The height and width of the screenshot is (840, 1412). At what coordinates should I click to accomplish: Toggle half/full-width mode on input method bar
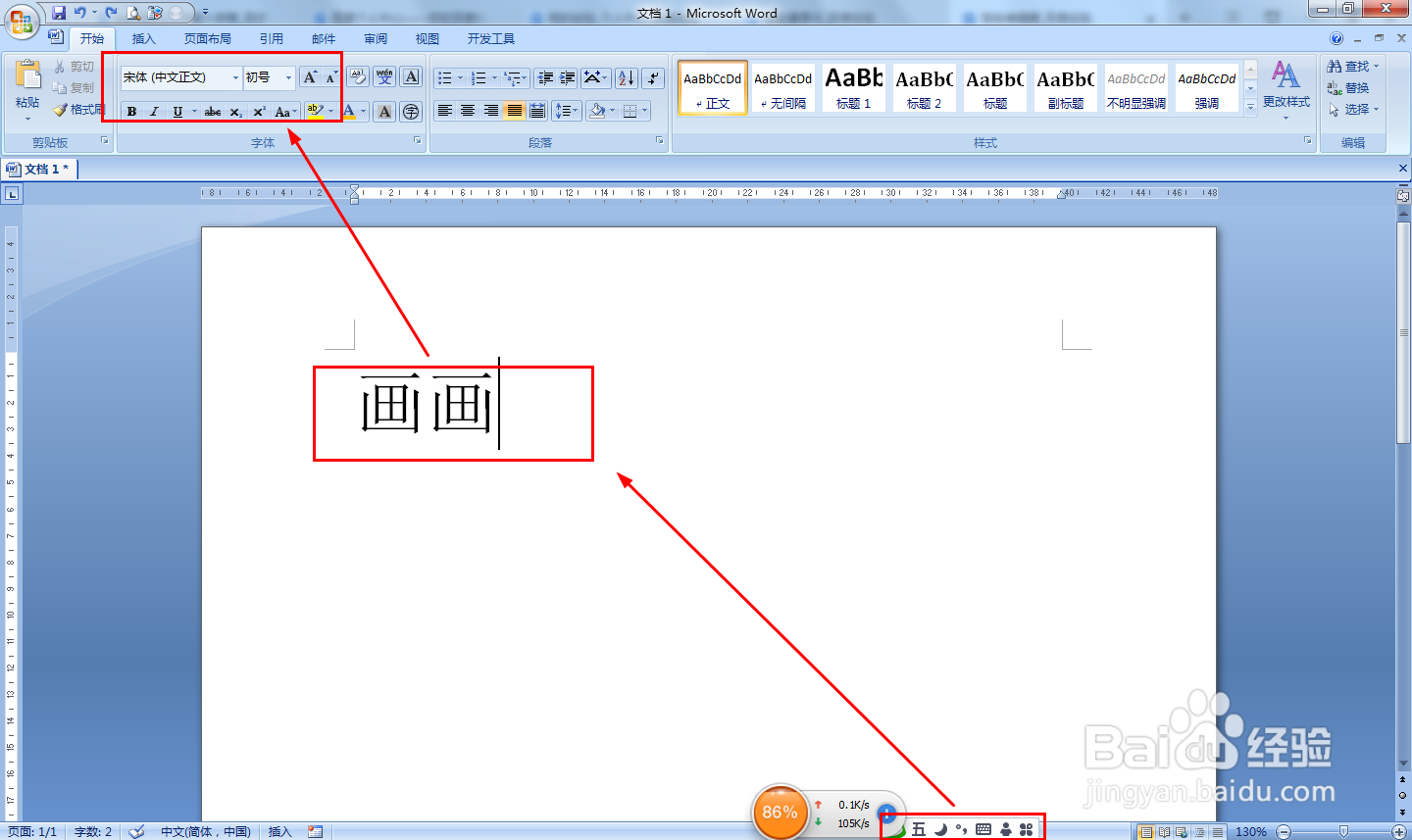[x=941, y=828]
